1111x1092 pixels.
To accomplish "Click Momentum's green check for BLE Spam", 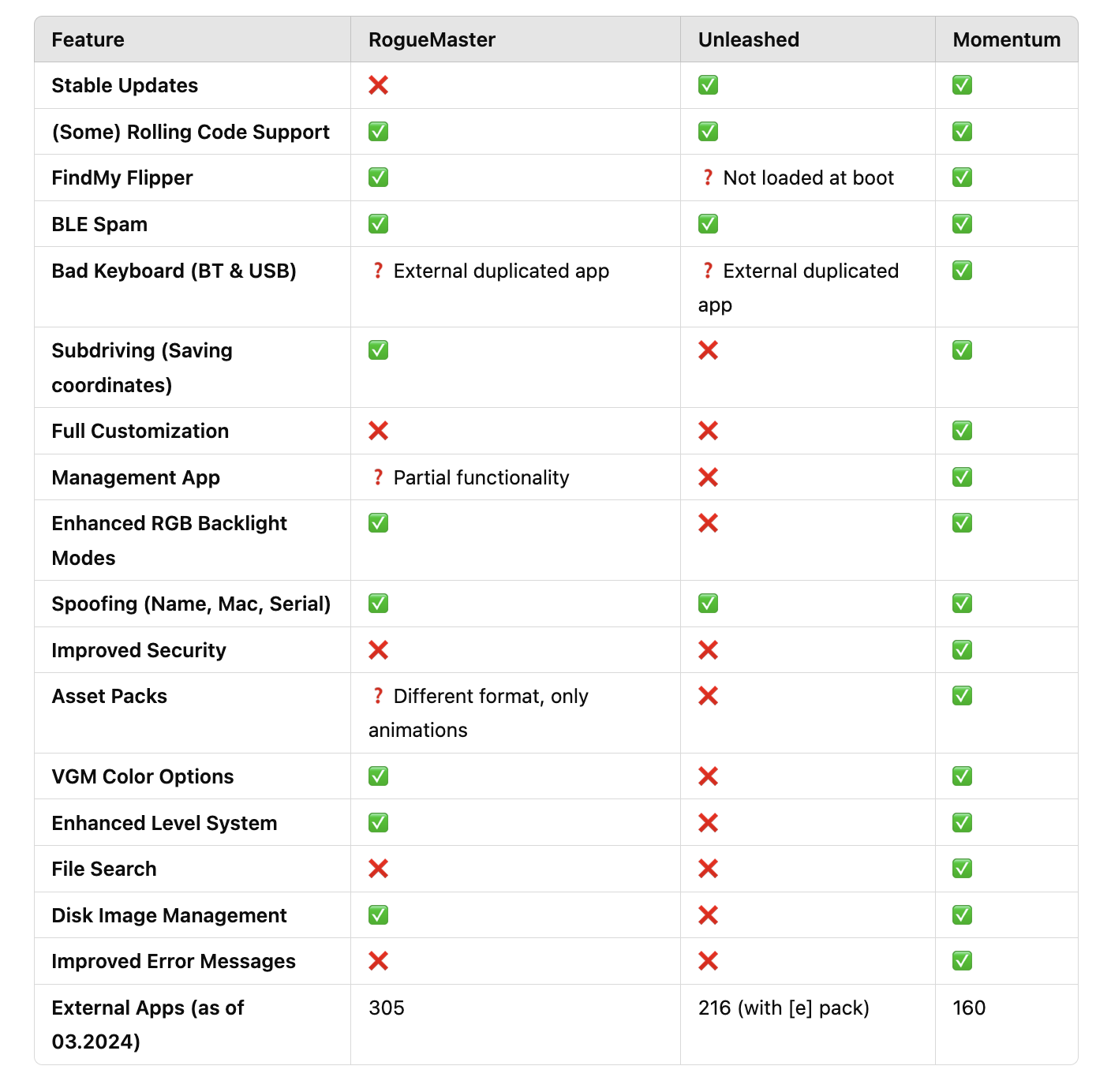I will coord(962,224).
